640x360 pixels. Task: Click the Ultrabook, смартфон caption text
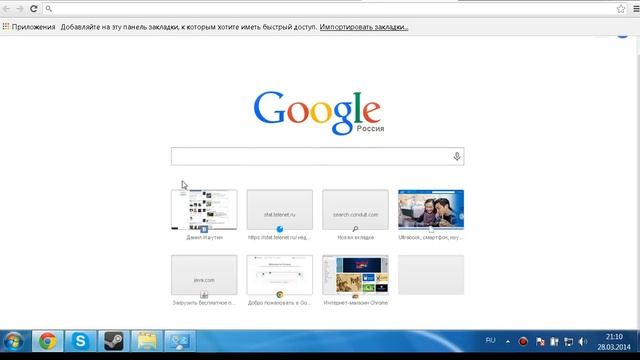[x=431, y=238]
